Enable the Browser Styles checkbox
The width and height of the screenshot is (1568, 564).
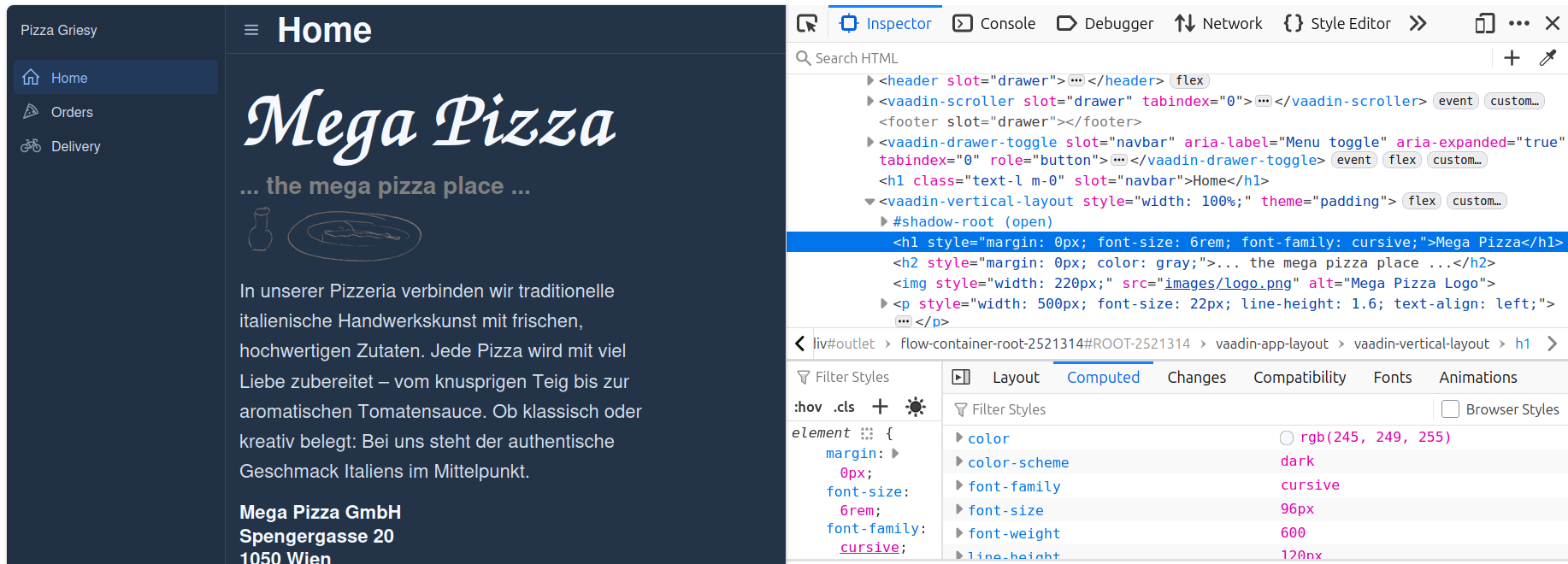point(1450,409)
